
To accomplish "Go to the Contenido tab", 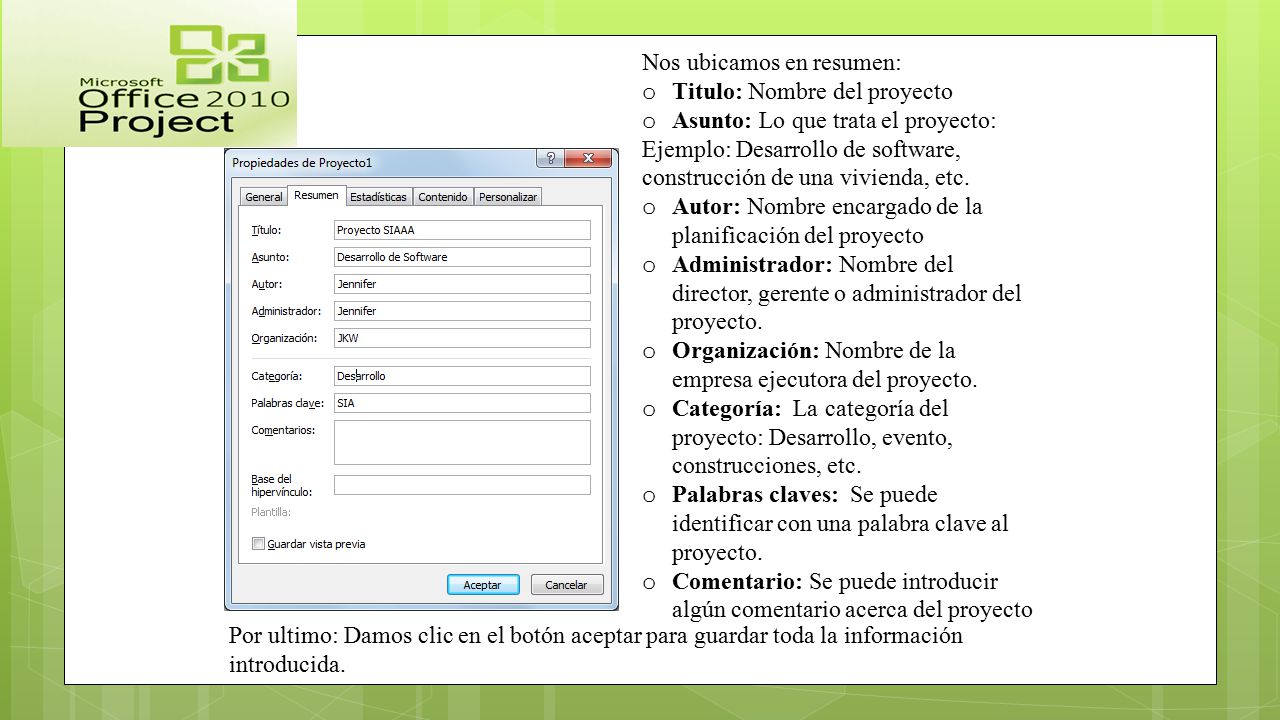I will pos(443,197).
